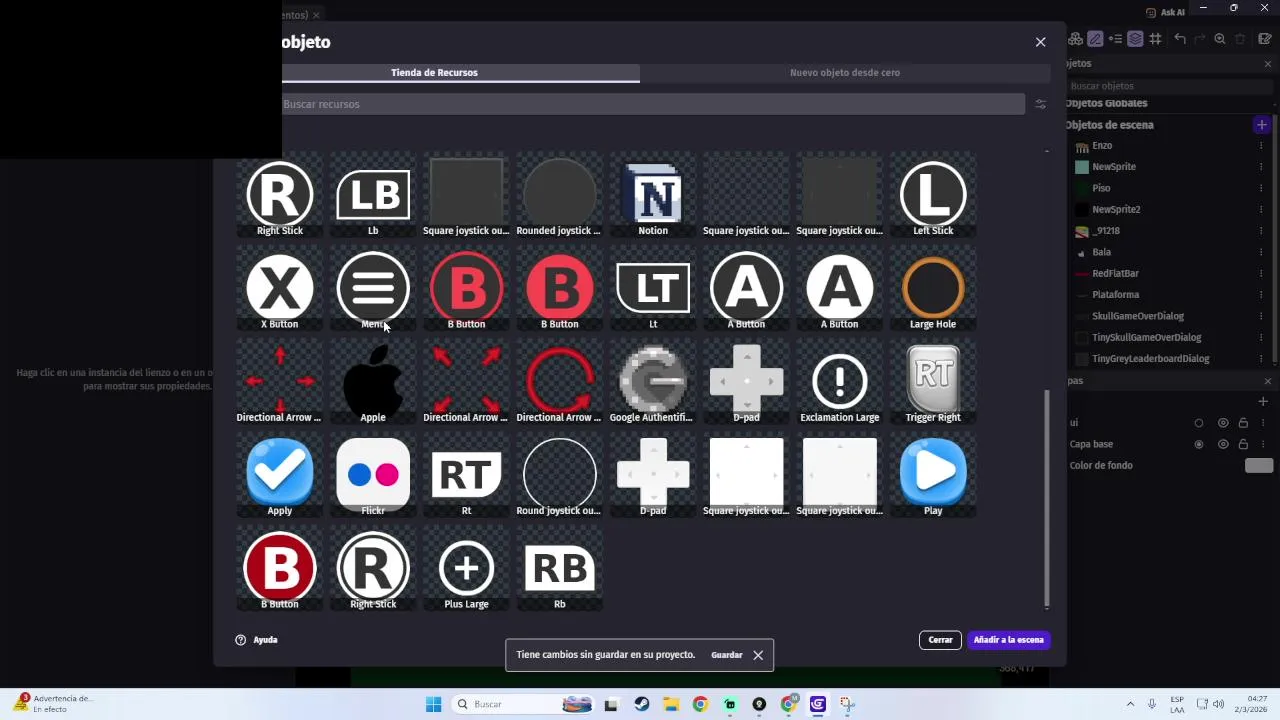Select the SkullGameOverDialog object

point(1138,316)
